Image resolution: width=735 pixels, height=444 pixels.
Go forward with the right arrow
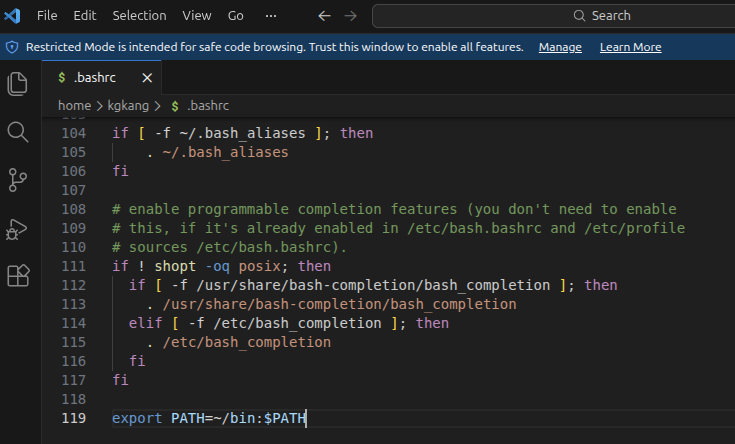pos(351,16)
